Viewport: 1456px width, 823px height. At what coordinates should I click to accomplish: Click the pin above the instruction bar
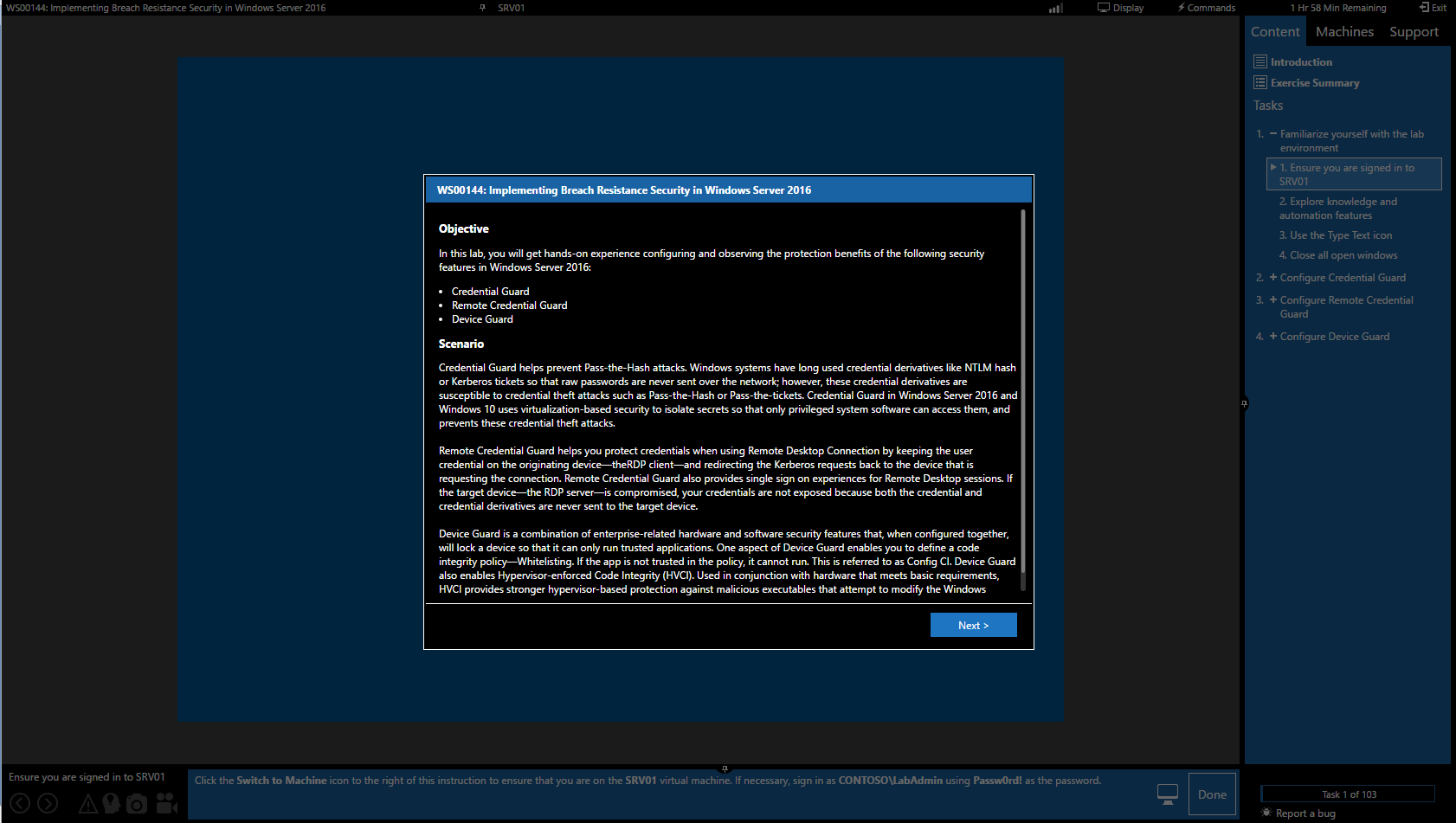(x=725, y=768)
